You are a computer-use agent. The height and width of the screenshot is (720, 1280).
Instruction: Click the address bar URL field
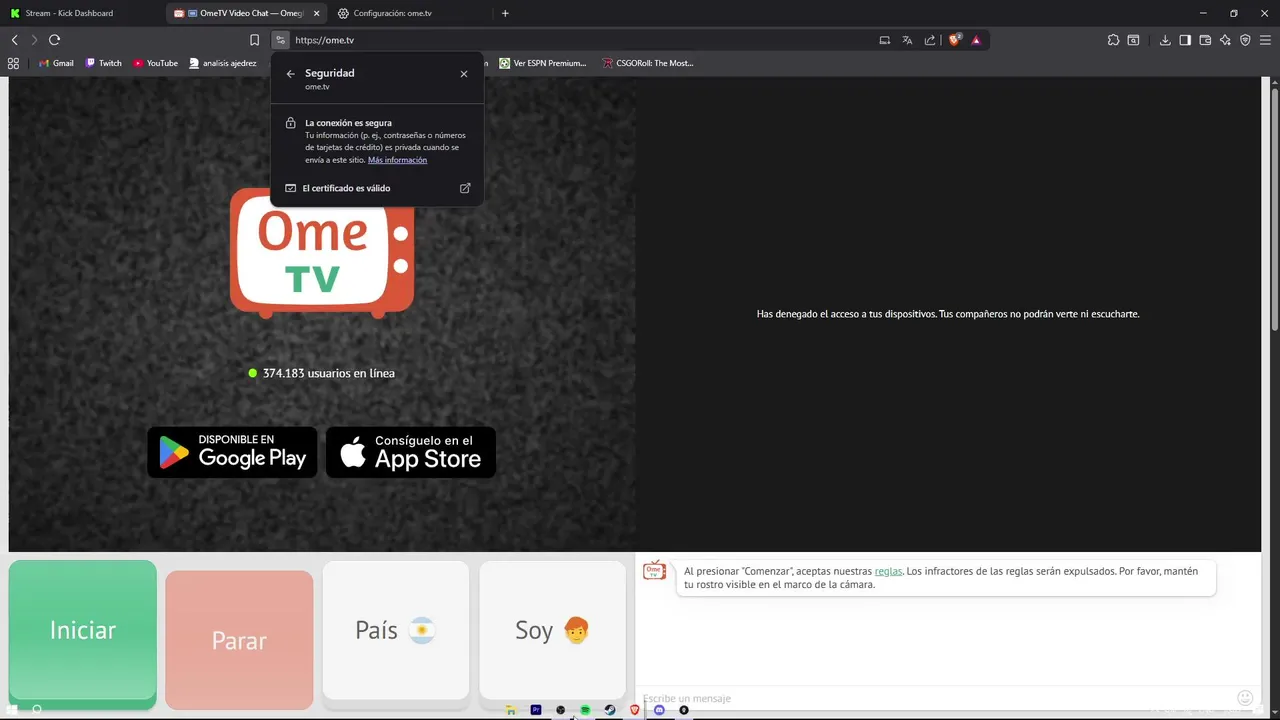tap(580, 40)
